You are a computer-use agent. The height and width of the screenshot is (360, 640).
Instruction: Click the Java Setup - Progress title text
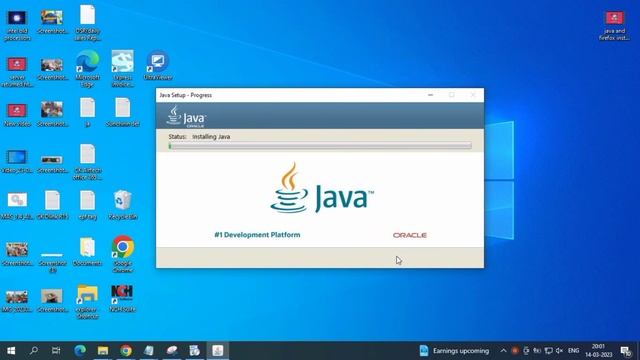click(x=186, y=95)
